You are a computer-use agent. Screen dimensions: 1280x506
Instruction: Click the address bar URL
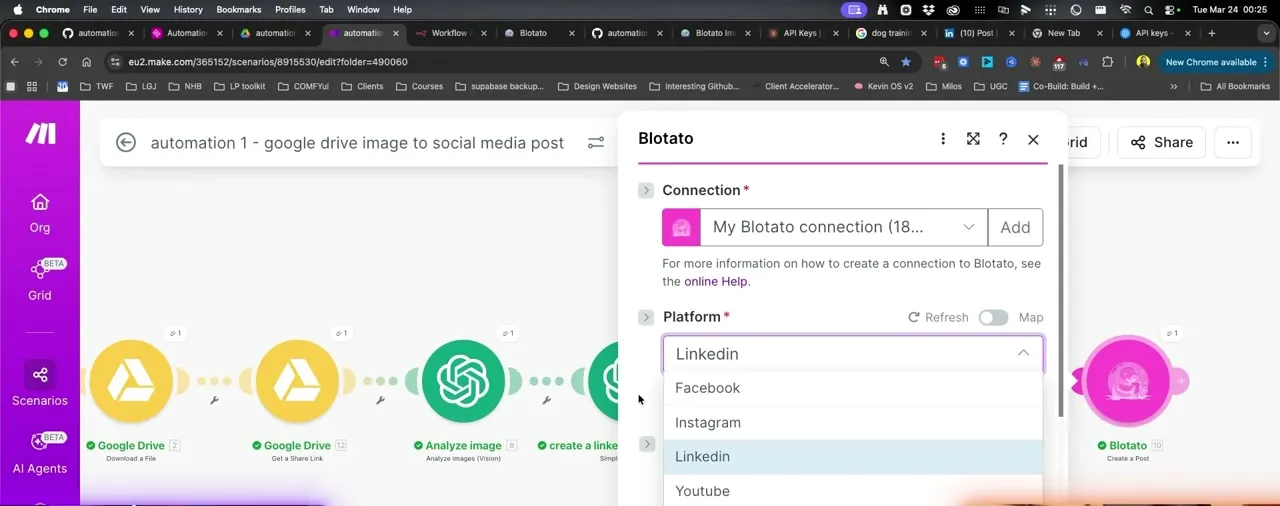(268, 62)
